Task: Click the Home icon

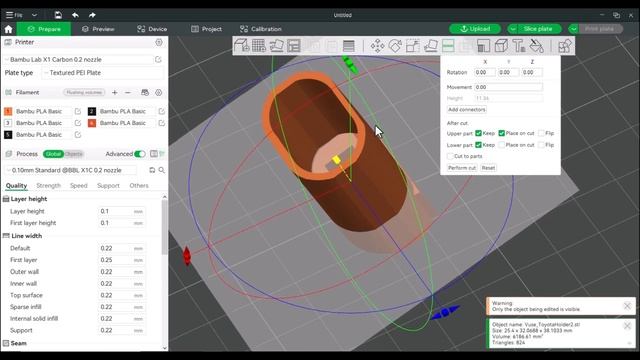Action: 9,29
